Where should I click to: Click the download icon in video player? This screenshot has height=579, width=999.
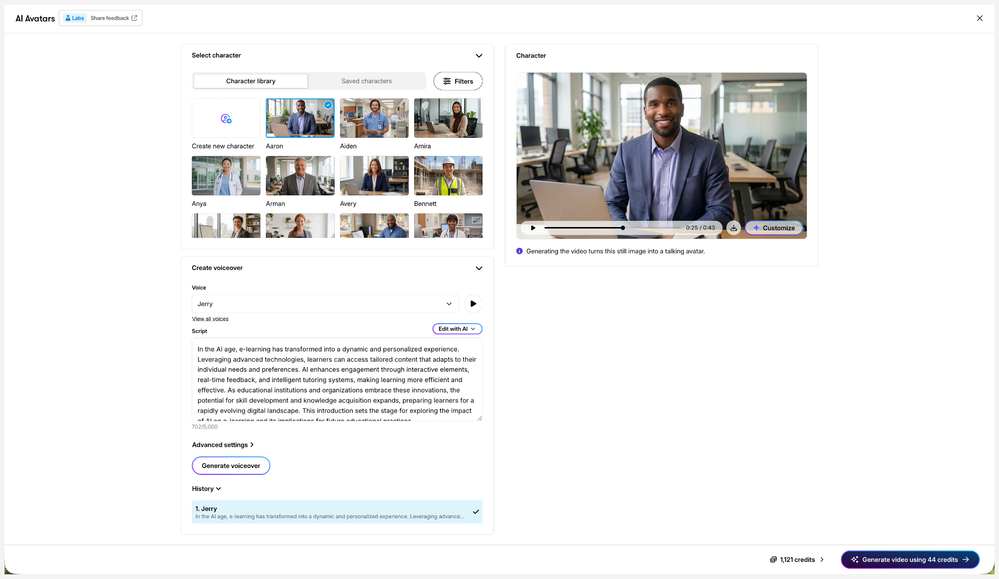733,228
